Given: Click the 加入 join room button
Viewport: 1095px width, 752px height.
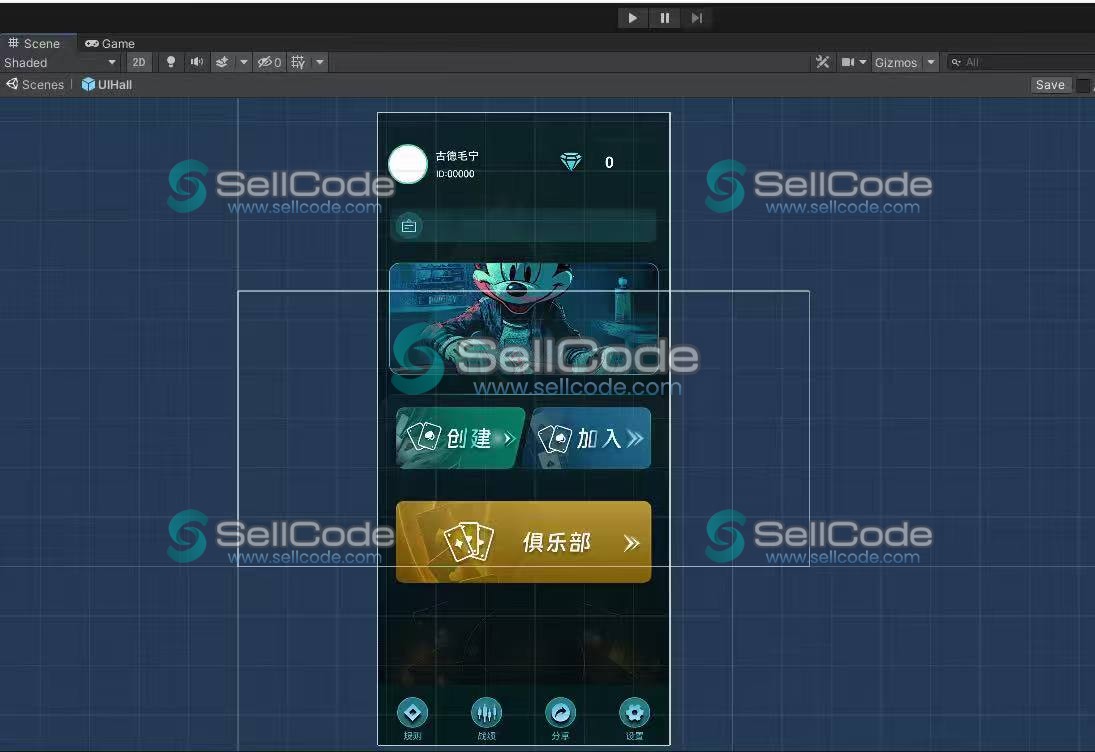Looking at the screenshot, I should click(x=591, y=438).
